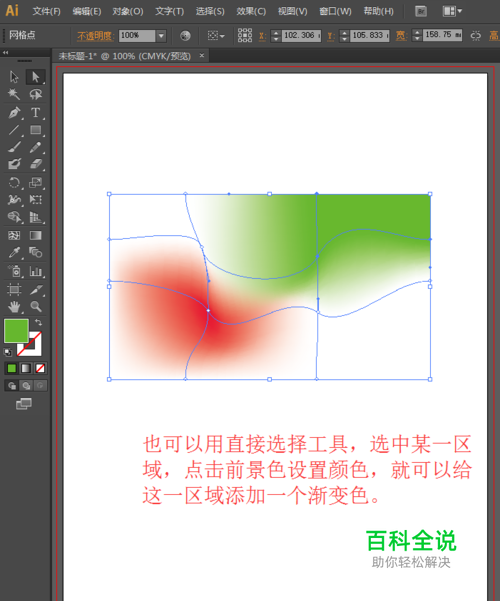This screenshot has width=500, height=601.
Task: Select the Lasso tool
Action: [x=36, y=94]
